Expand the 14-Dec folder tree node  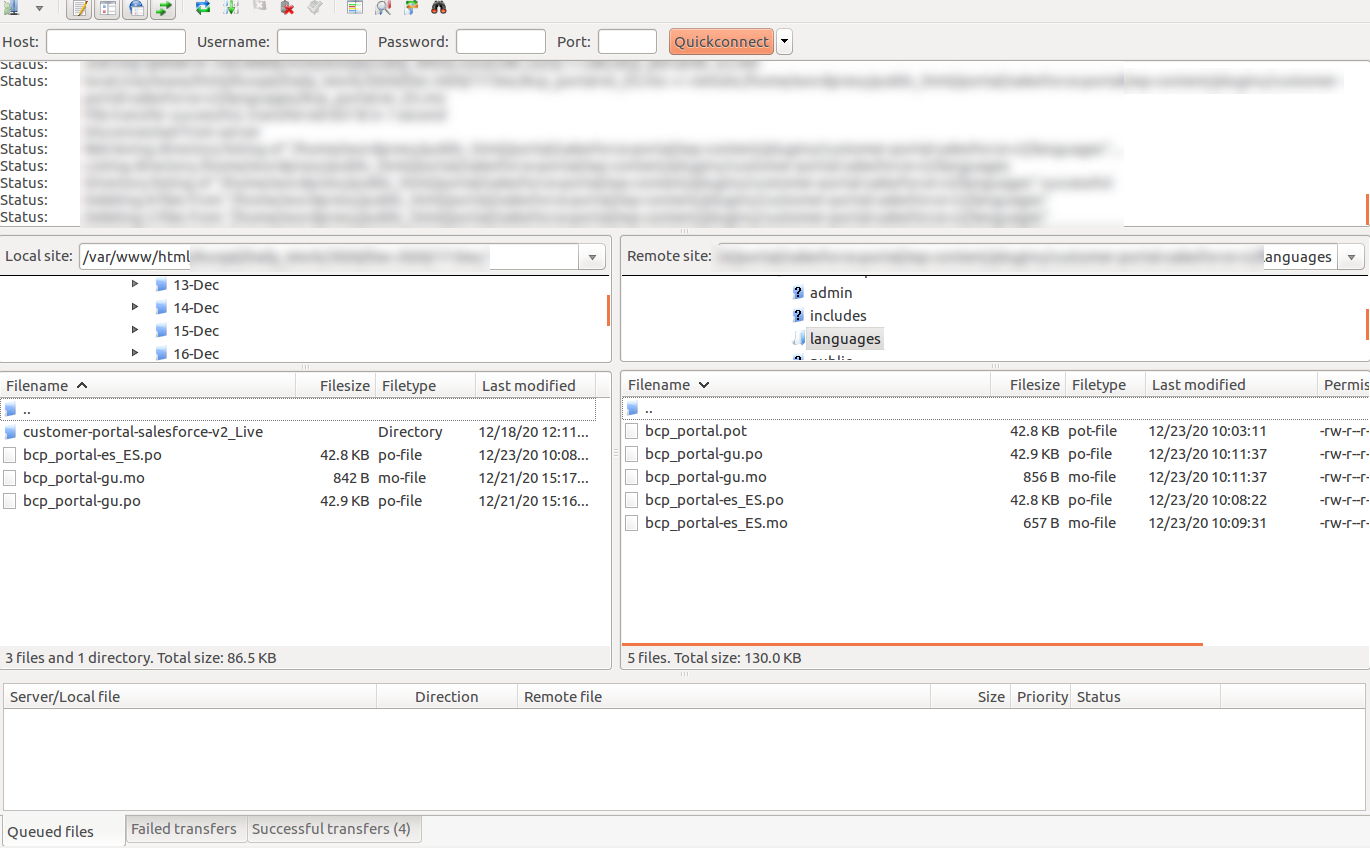click(136, 308)
